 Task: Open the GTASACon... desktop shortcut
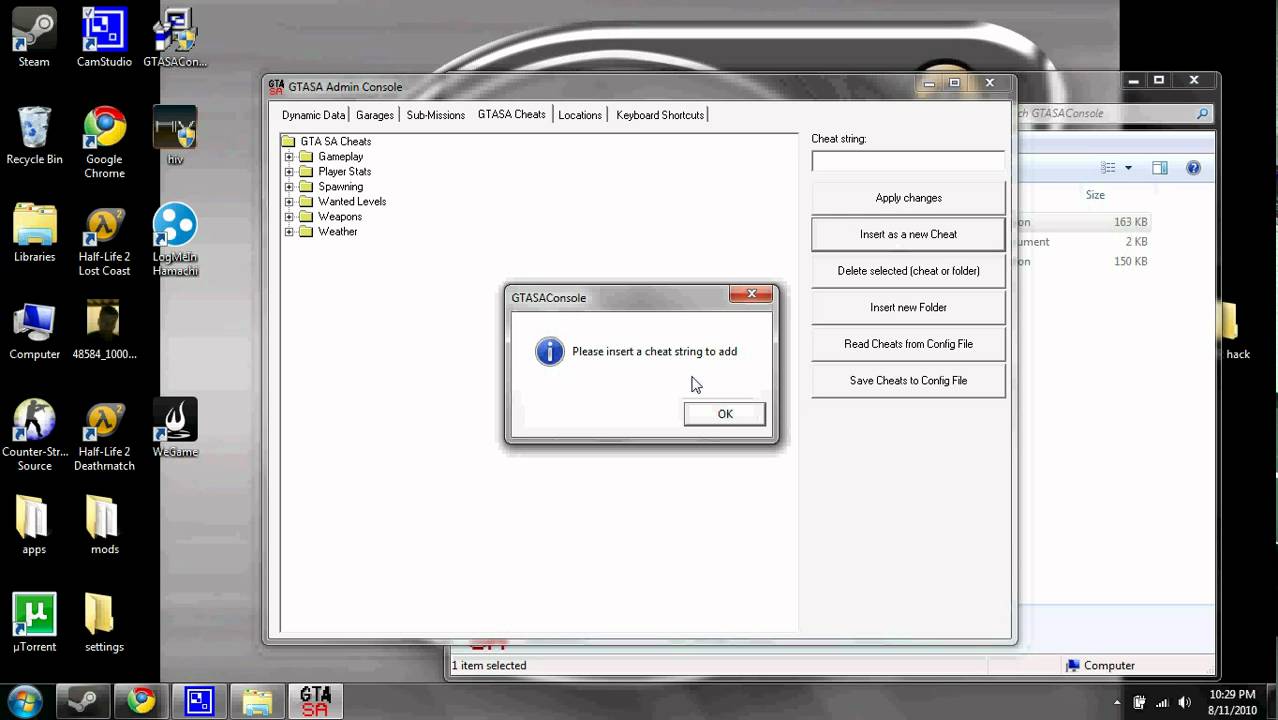[x=175, y=38]
